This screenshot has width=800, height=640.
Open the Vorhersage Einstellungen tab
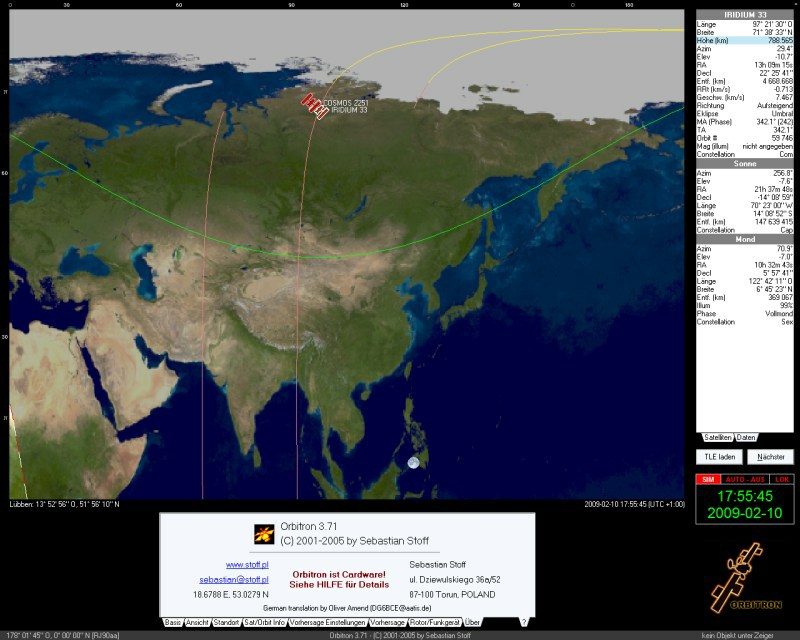[328, 622]
